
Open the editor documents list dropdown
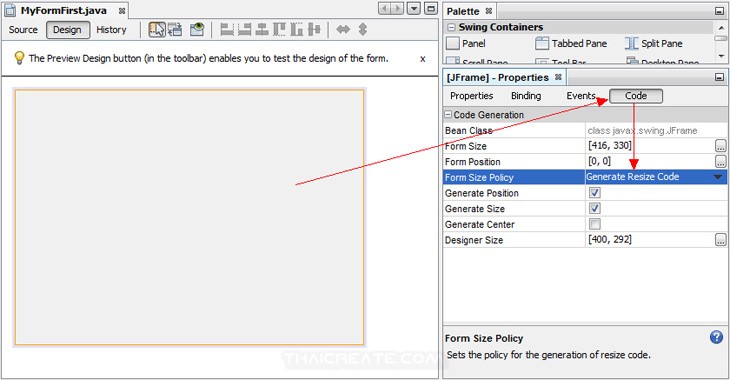pyautogui.click(x=413, y=8)
